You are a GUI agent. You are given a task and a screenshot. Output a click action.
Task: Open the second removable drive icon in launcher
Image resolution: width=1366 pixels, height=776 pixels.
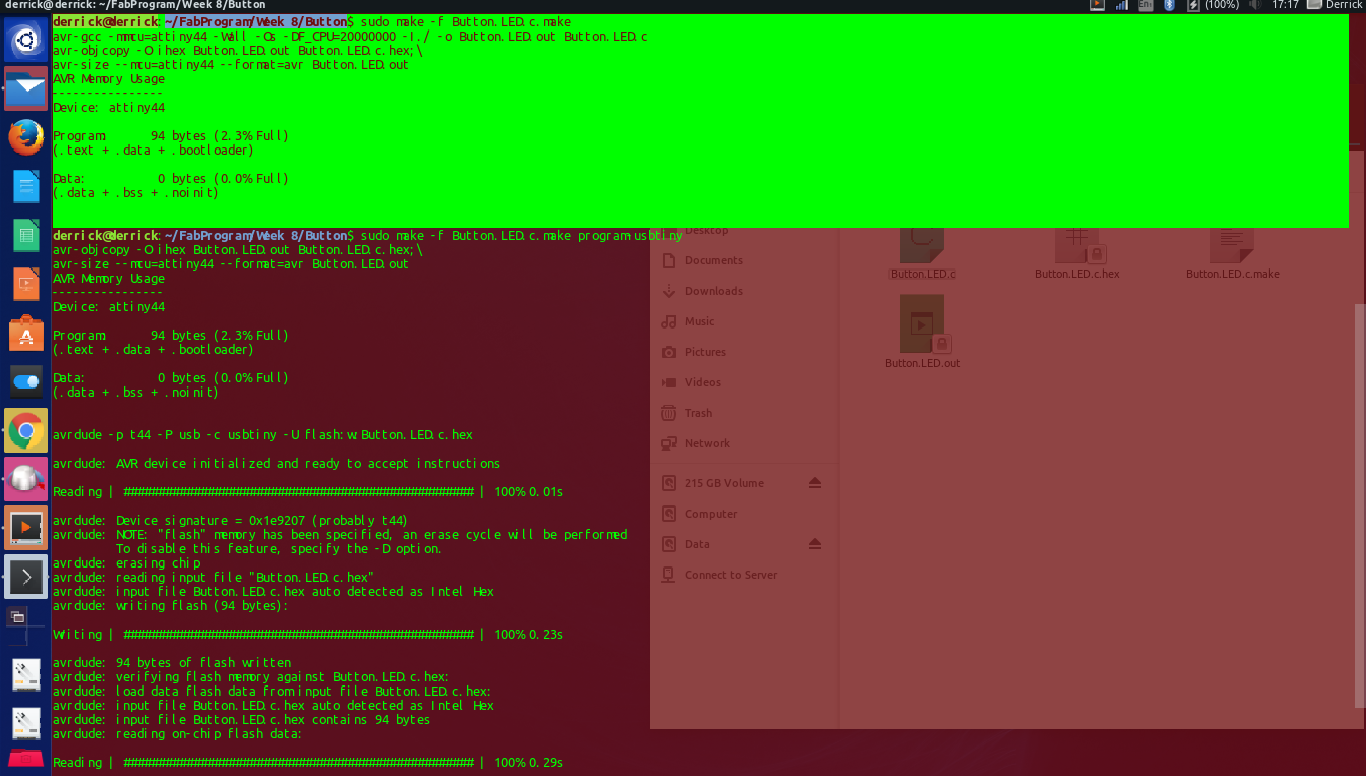[26, 723]
